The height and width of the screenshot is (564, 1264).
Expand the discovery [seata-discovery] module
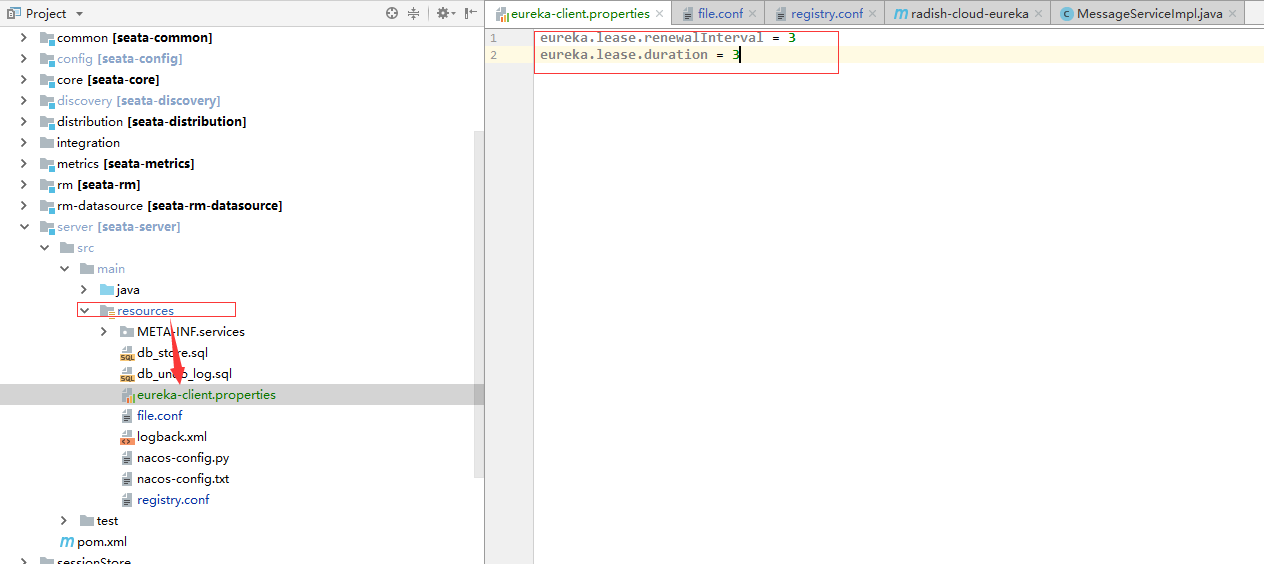[x=24, y=100]
